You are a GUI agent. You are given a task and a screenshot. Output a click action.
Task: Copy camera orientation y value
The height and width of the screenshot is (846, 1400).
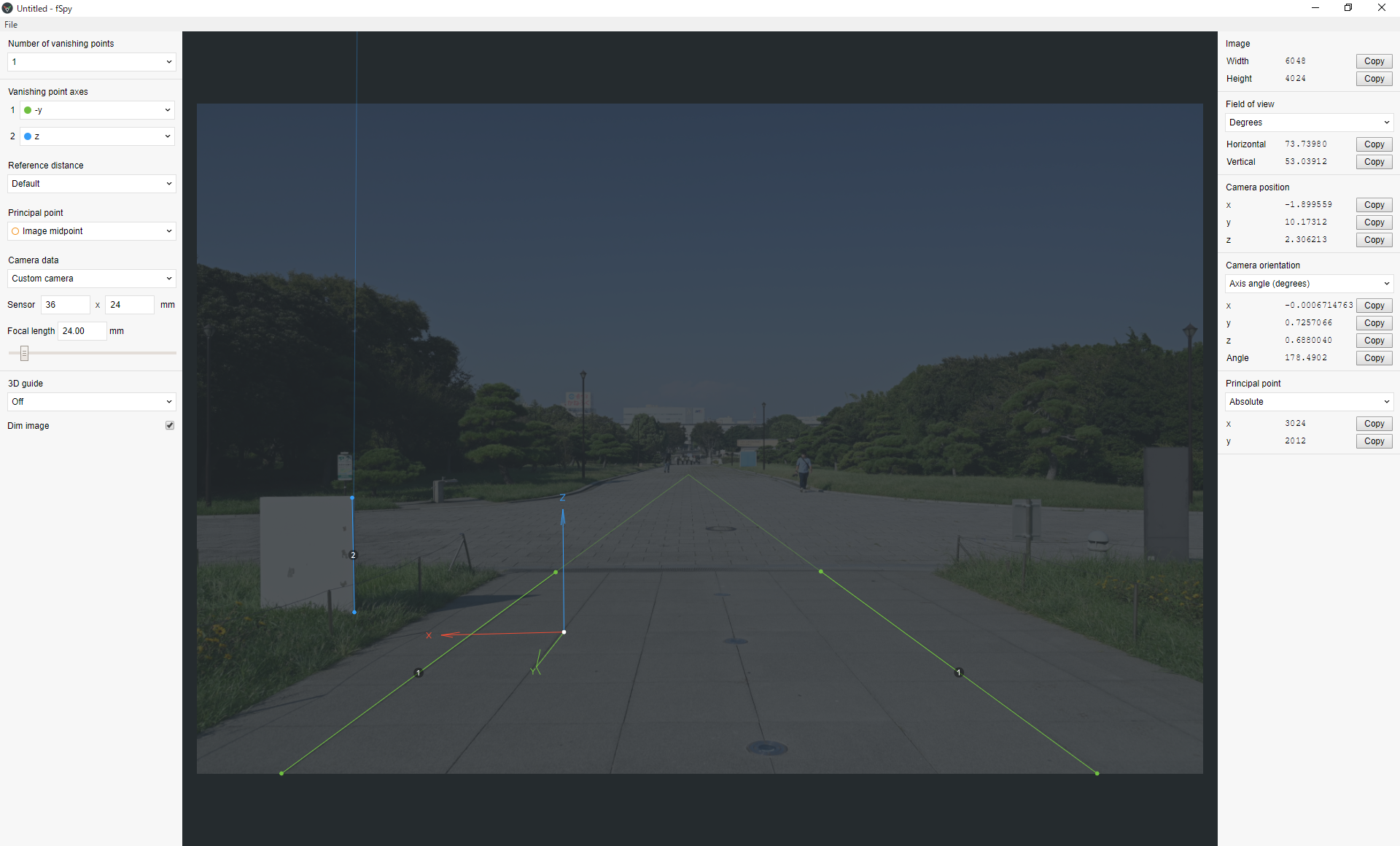pyautogui.click(x=1374, y=323)
